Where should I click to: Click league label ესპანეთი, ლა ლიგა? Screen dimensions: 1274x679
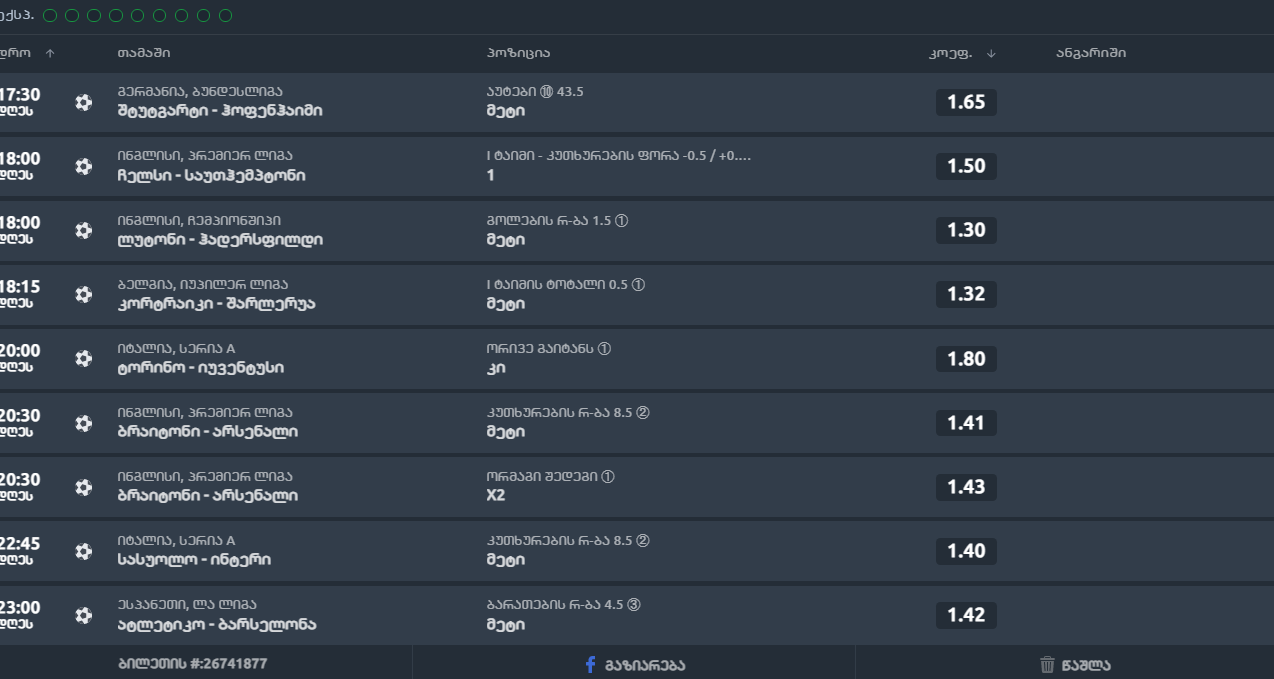187,605
